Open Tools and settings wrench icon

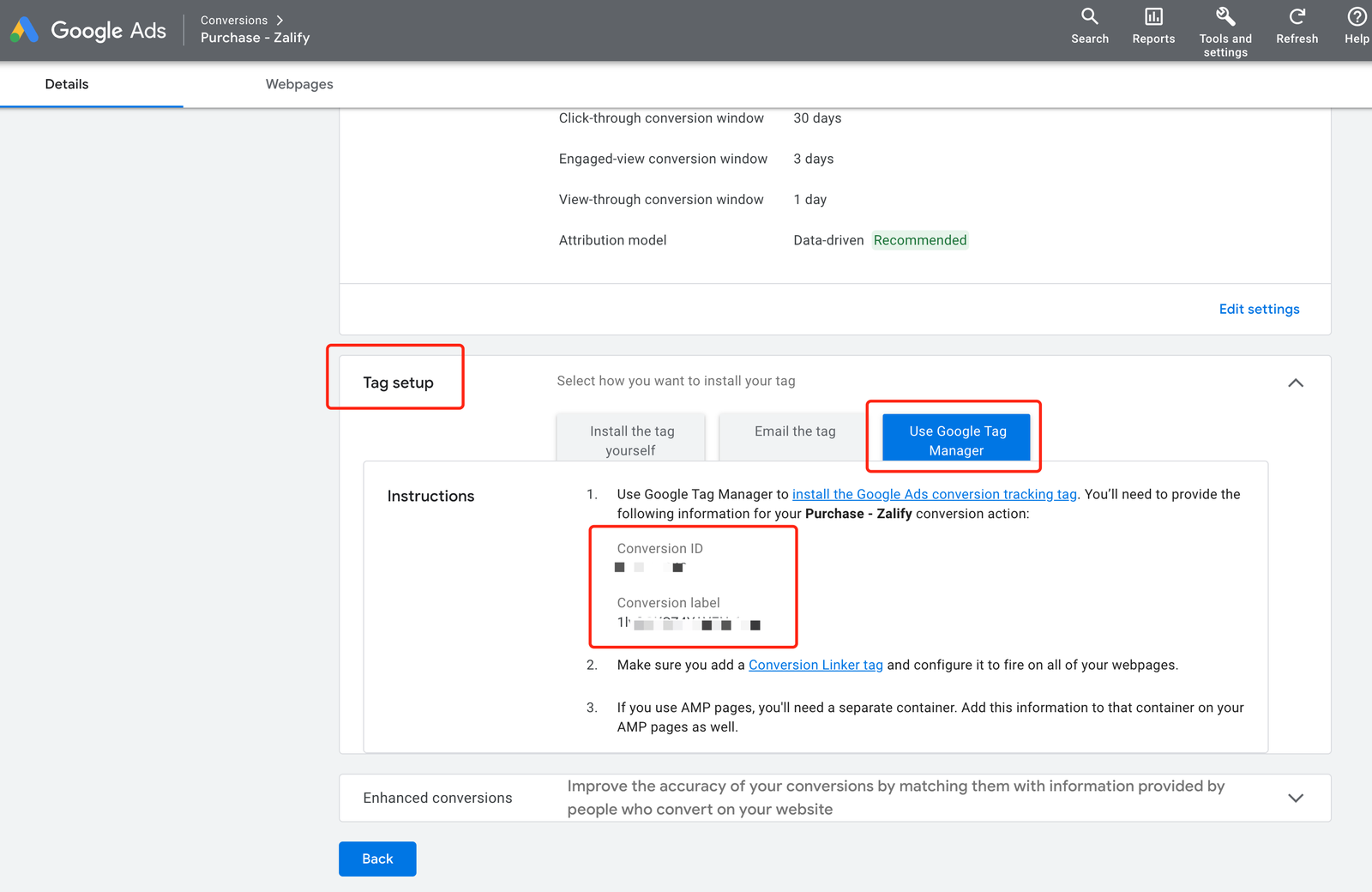pos(1225,16)
